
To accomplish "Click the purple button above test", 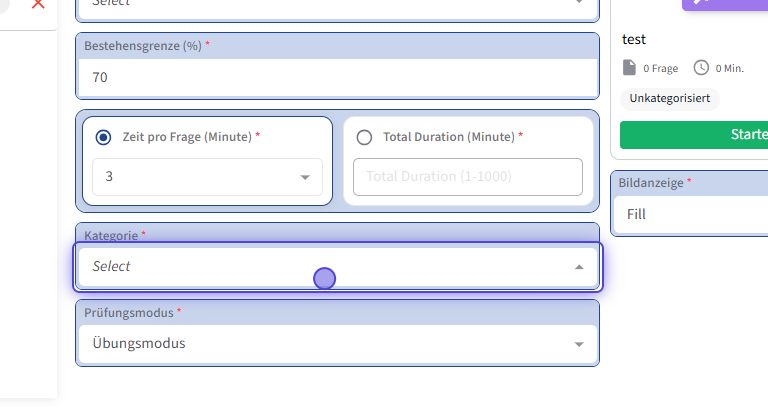I will click(x=725, y=4).
